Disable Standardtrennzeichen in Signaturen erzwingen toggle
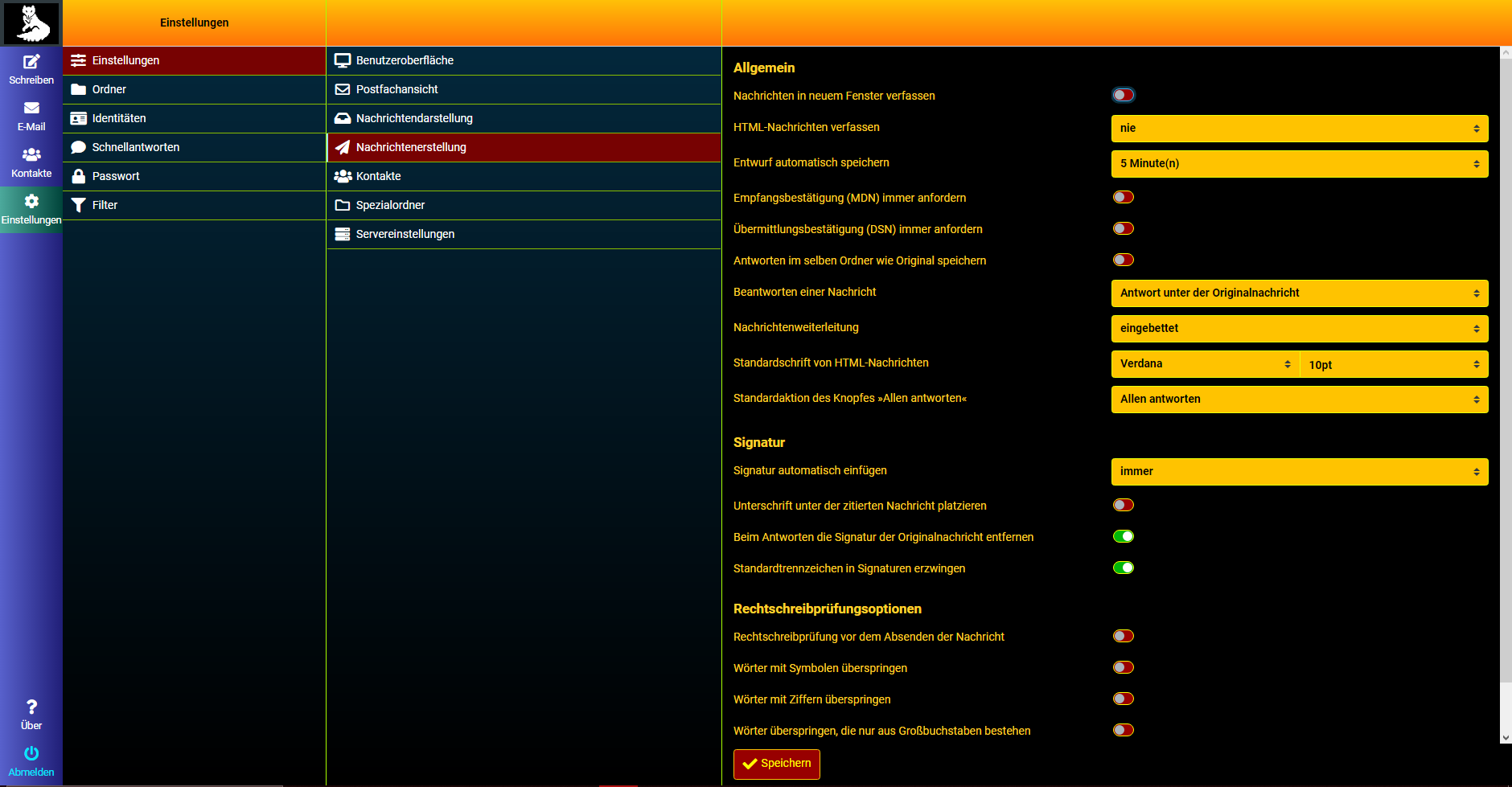Viewport: 1512px width, 787px height. coord(1123,568)
